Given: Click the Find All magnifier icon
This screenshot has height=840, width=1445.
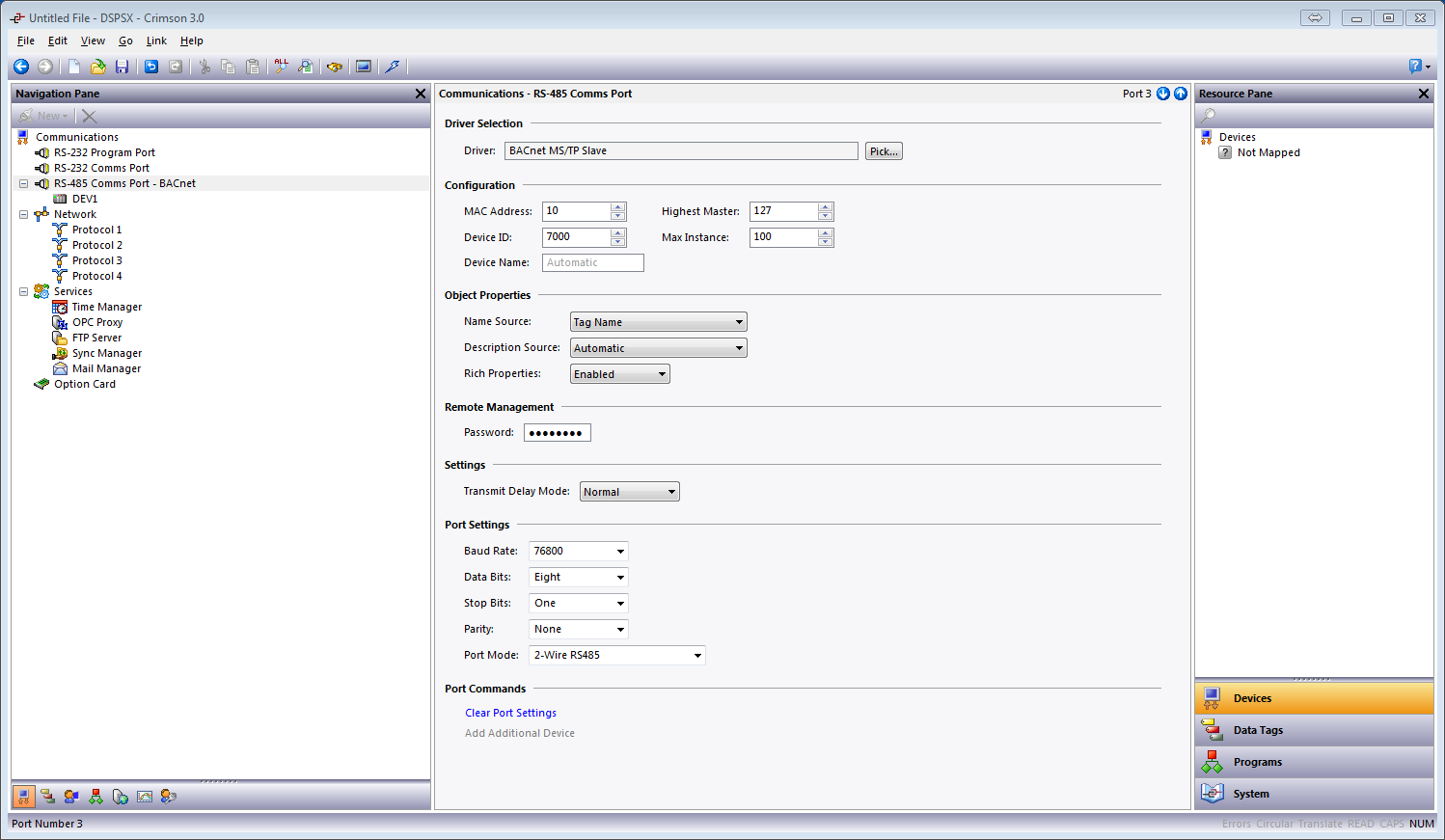Looking at the screenshot, I should pyautogui.click(x=281, y=67).
